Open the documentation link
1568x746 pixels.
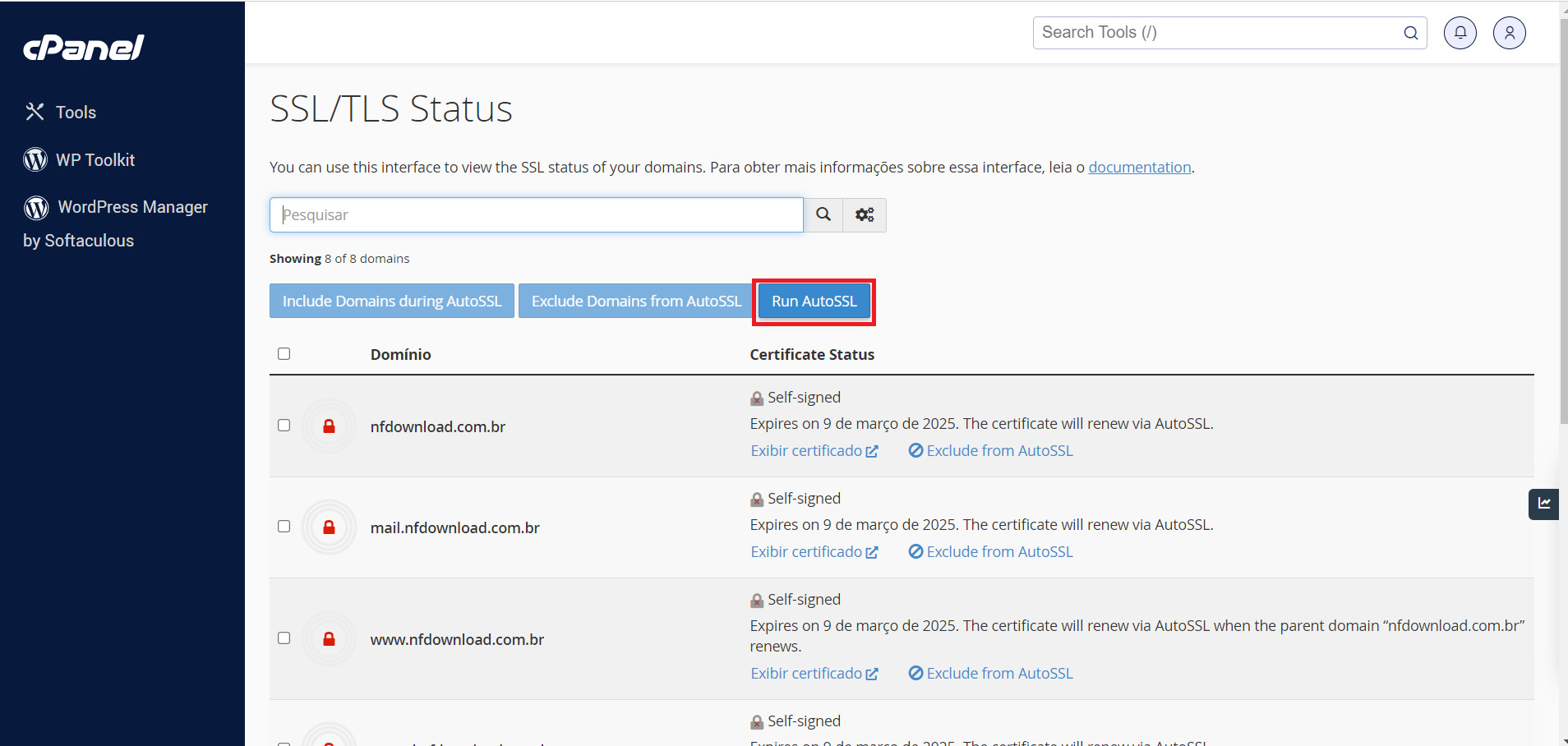1140,168
